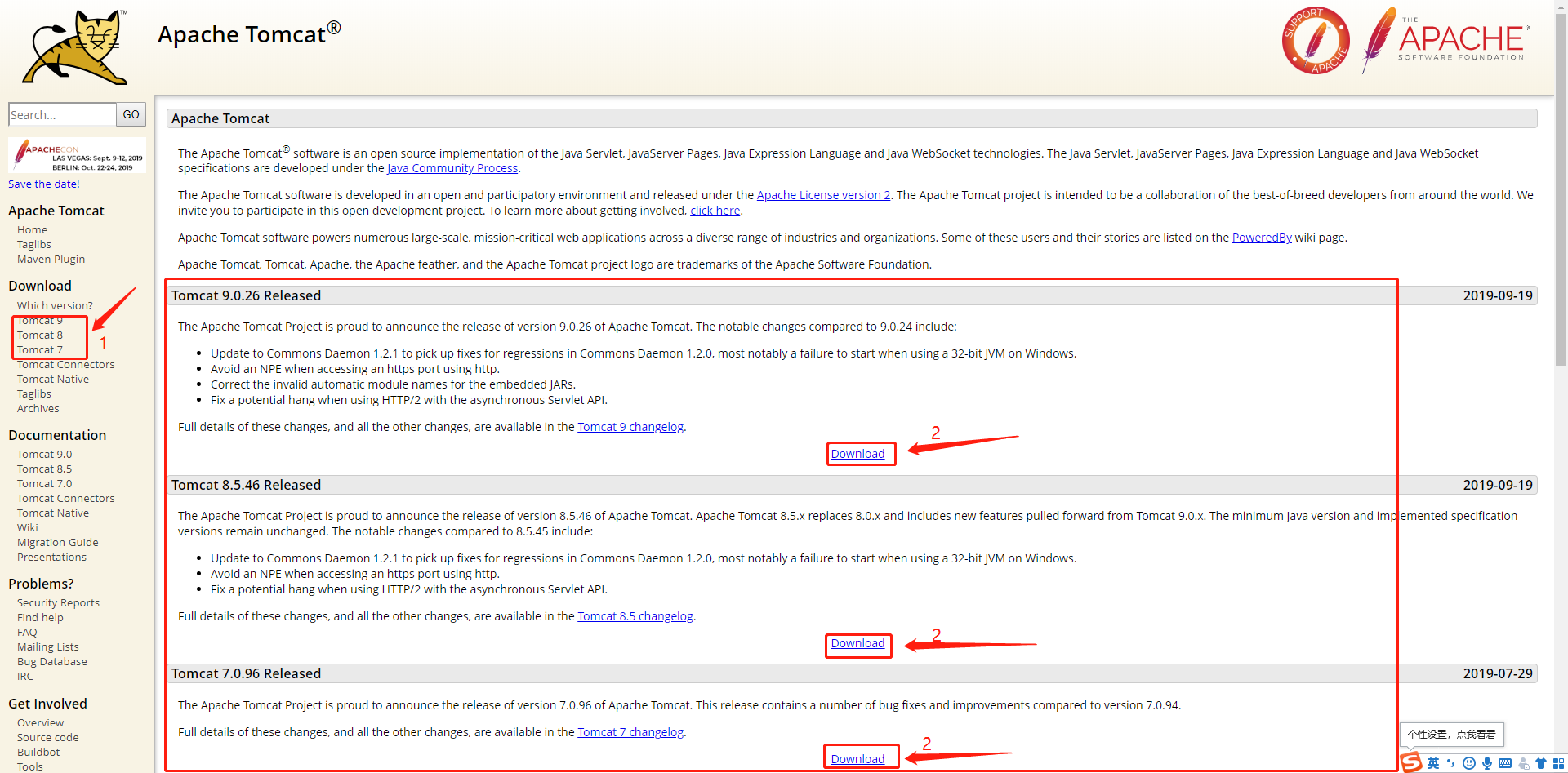
Task: Open the Sogou emoji smiley panel
Action: (1469, 763)
